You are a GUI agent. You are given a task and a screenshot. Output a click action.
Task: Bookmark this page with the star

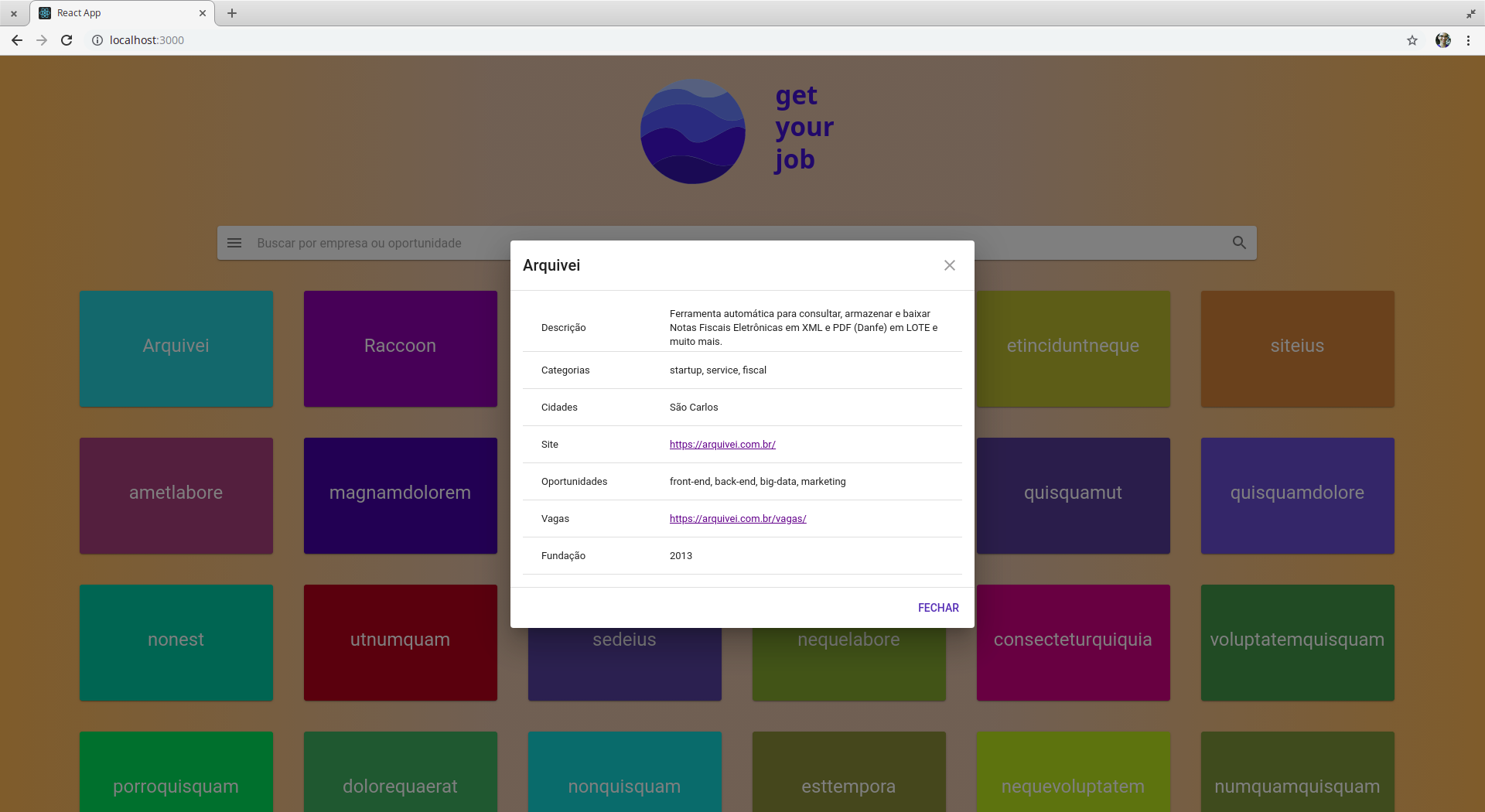pyautogui.click(x=1412, y=40)
